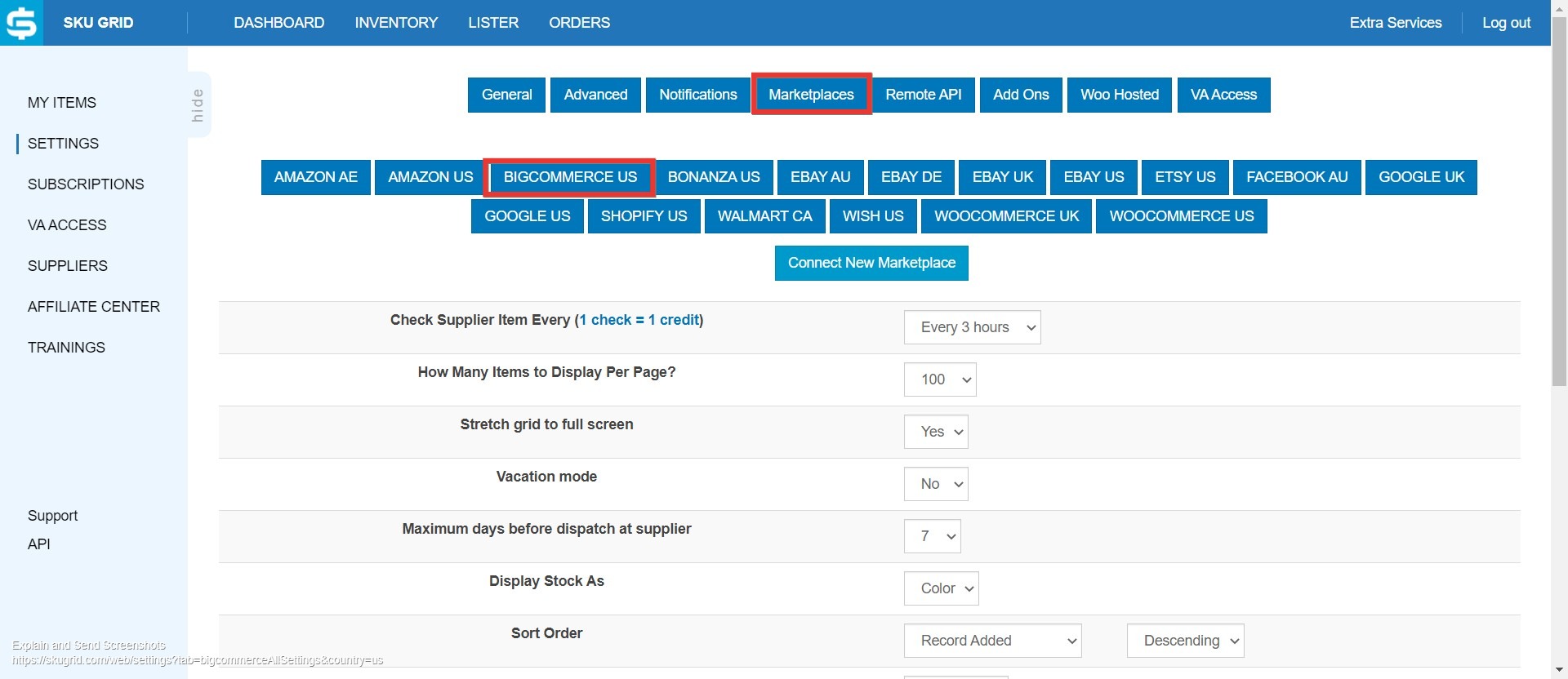The height and width of the screenshot is (679, 1568).
Task: Switch to the Woo Hosted tab
Action: [x=1120, y=95]
